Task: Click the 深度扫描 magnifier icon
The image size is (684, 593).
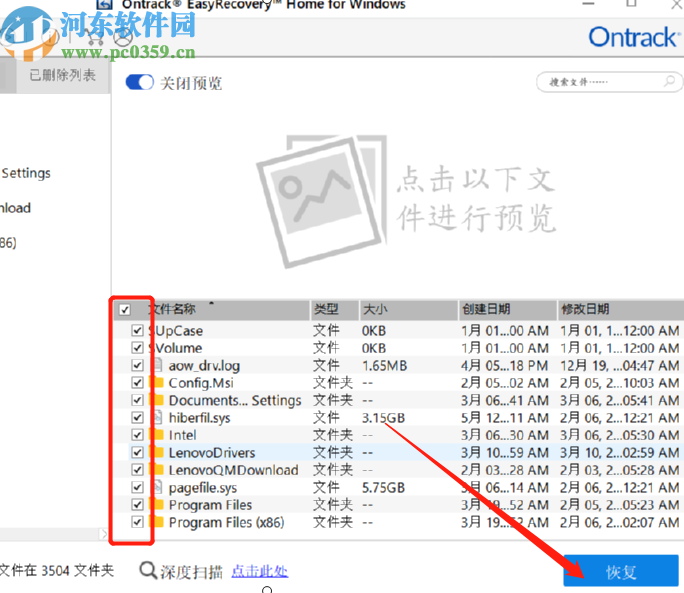Action: 148,570
